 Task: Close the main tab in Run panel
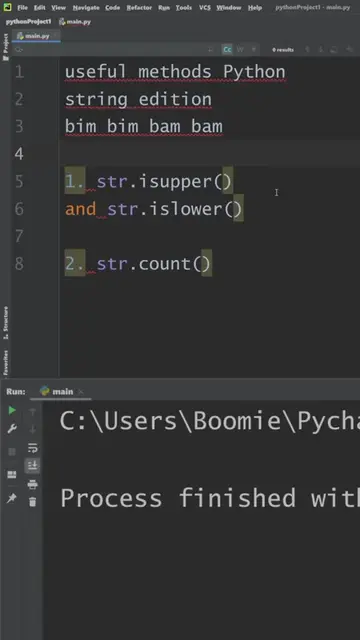(81, 392)
